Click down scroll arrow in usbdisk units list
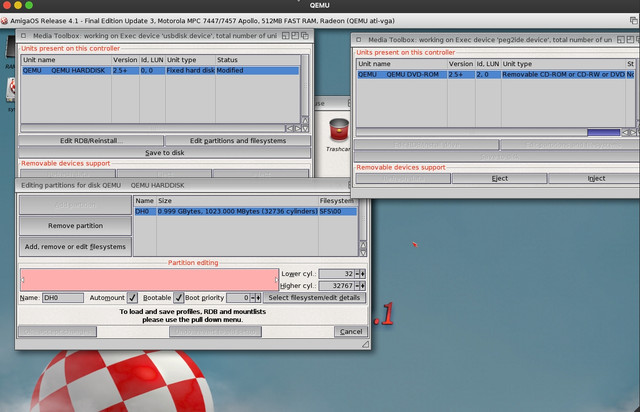The height and width of the screenshot is (412, 640). pos(305,128)
